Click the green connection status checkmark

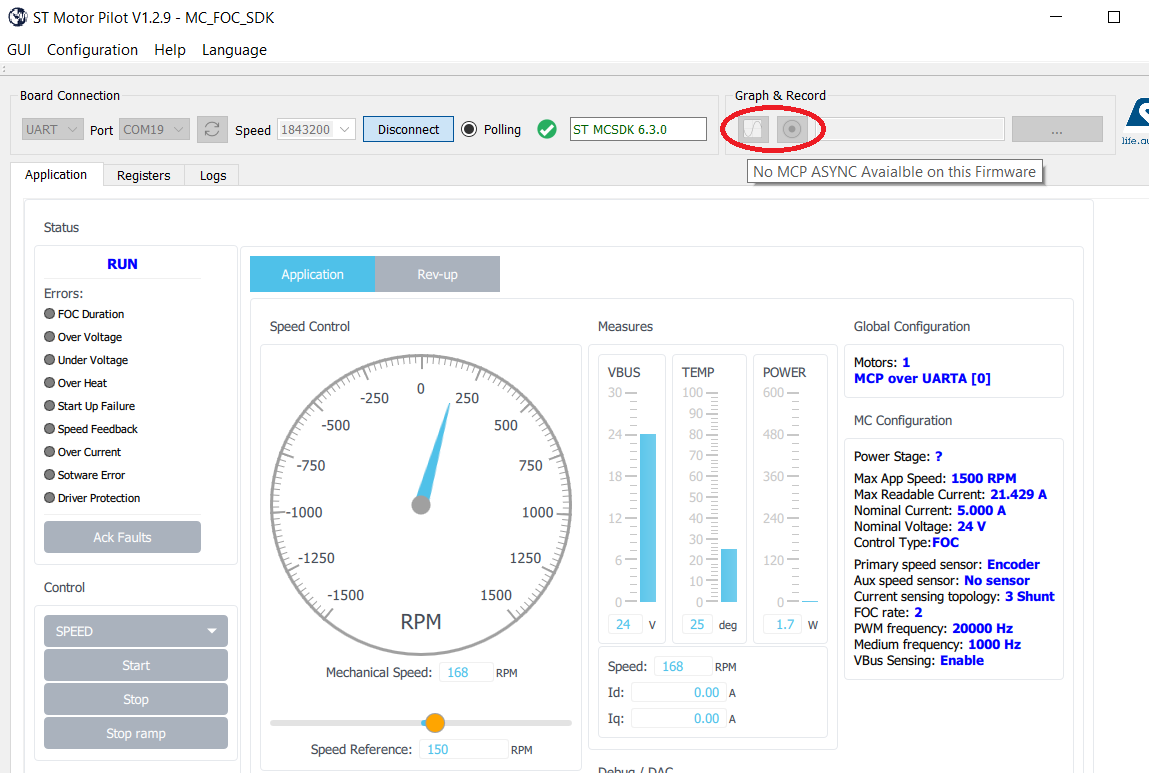[x=546, y=129]
